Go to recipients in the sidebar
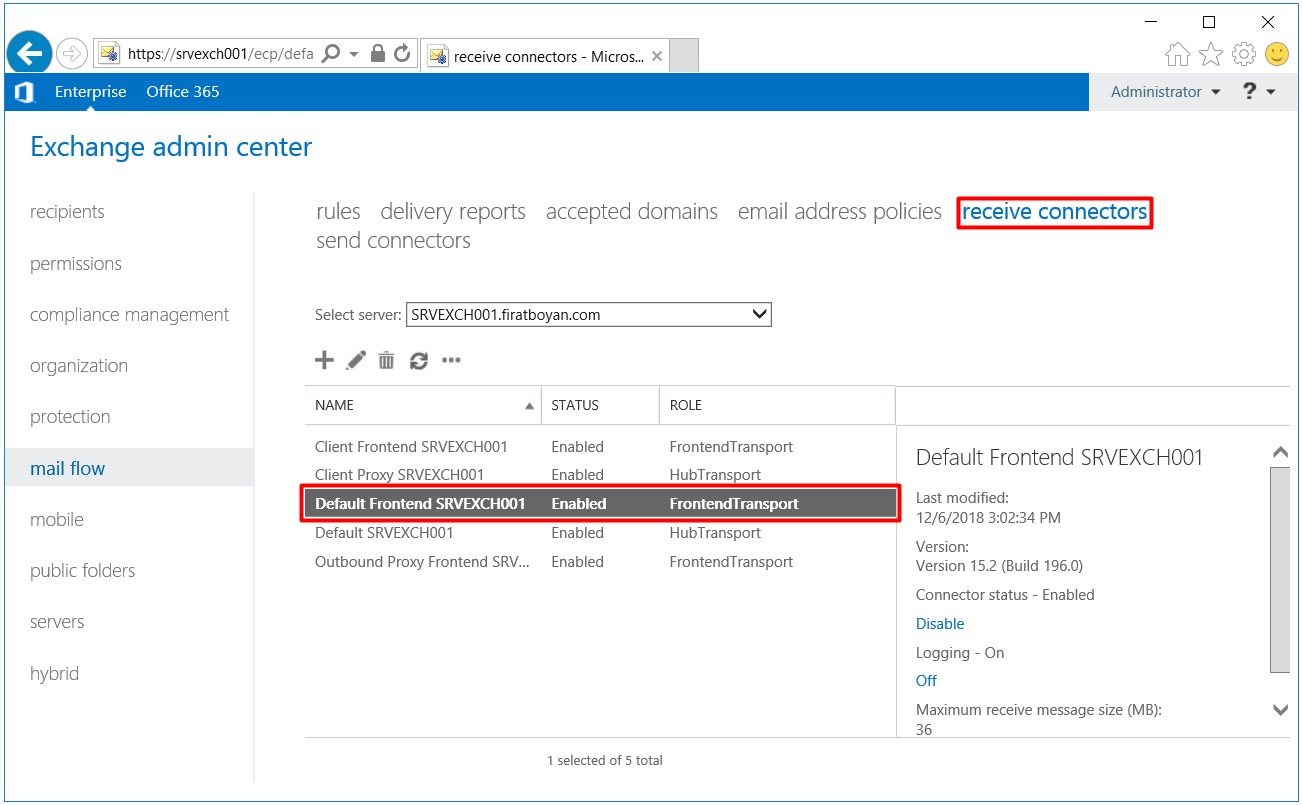Viewport: 1302px width, 805px height. coord(67,212)
